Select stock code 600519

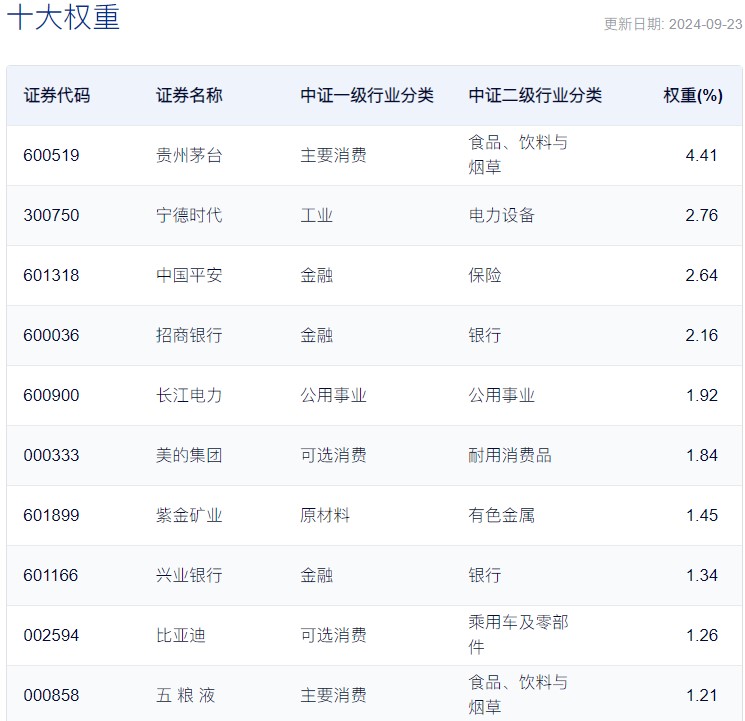(x=51, y=155)
